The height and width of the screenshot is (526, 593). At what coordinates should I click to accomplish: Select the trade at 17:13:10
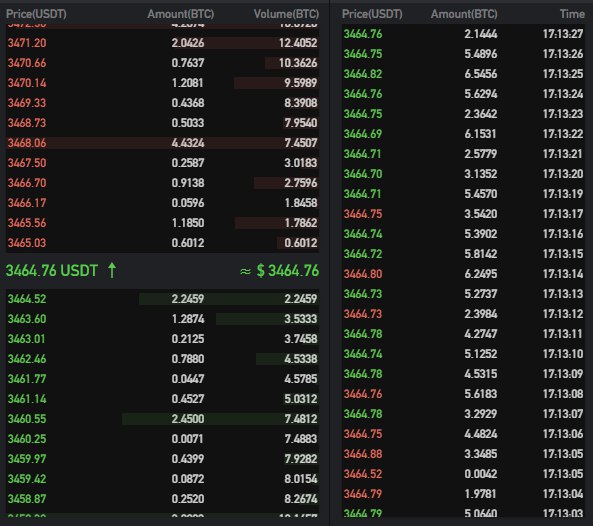(x=463, y=354)
